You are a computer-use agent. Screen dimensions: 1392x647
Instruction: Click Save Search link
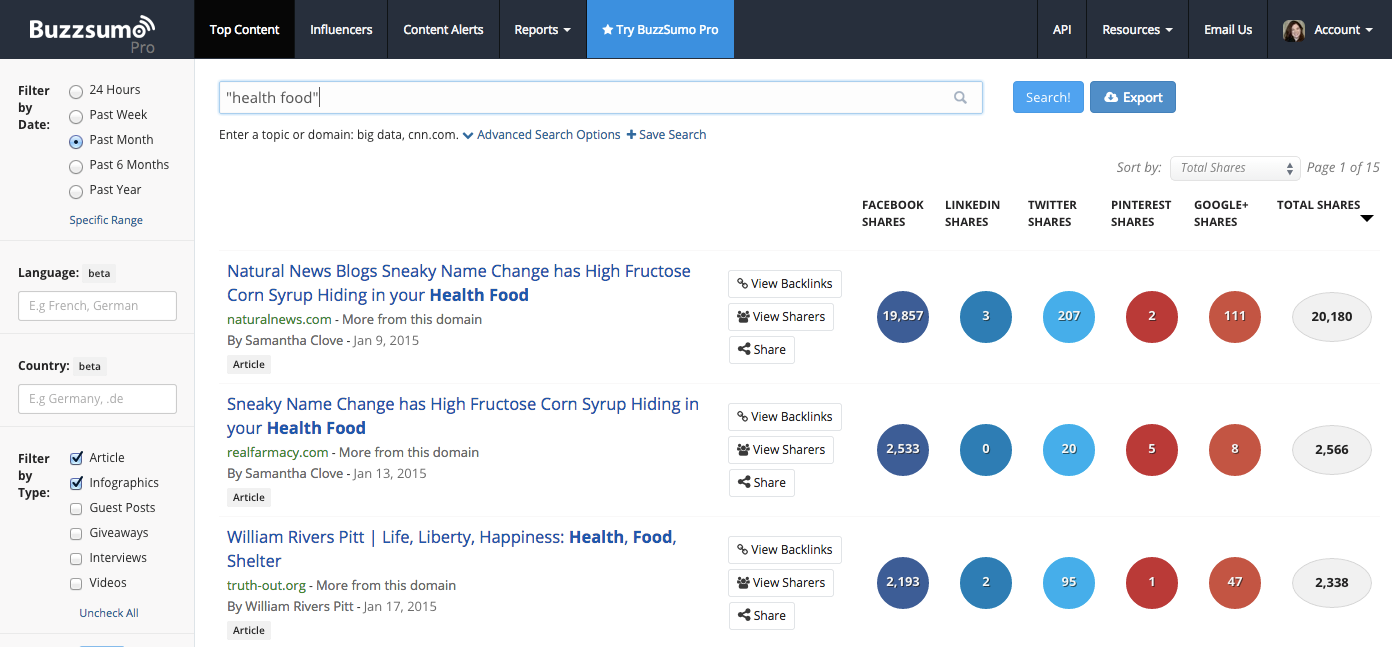(666, 135)
